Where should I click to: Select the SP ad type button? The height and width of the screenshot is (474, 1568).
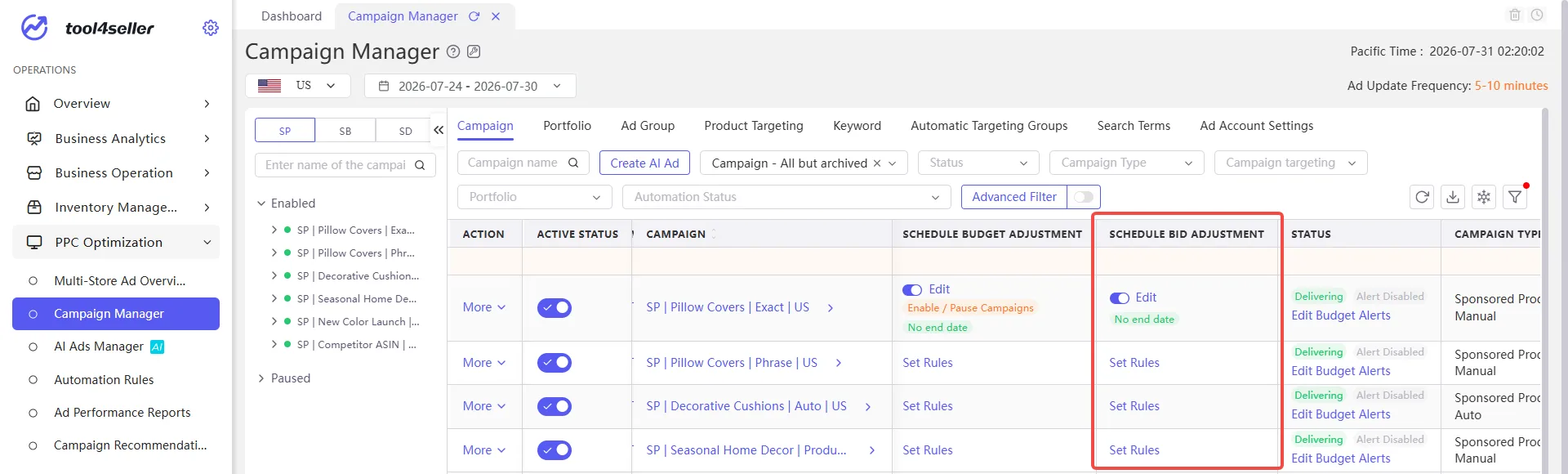pos(285,131)
